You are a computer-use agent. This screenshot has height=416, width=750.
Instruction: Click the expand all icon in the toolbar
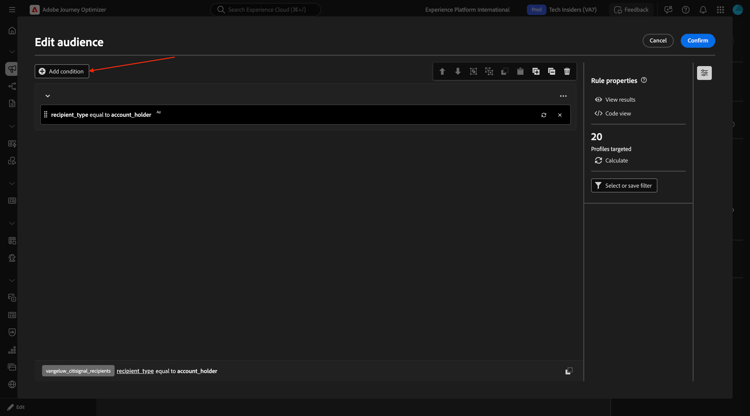tap(536, 71)
